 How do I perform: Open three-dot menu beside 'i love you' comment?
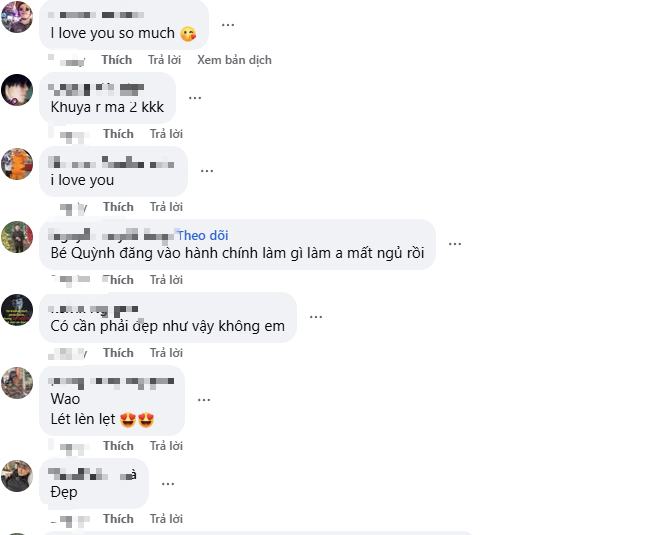click(x=207, y=170)
